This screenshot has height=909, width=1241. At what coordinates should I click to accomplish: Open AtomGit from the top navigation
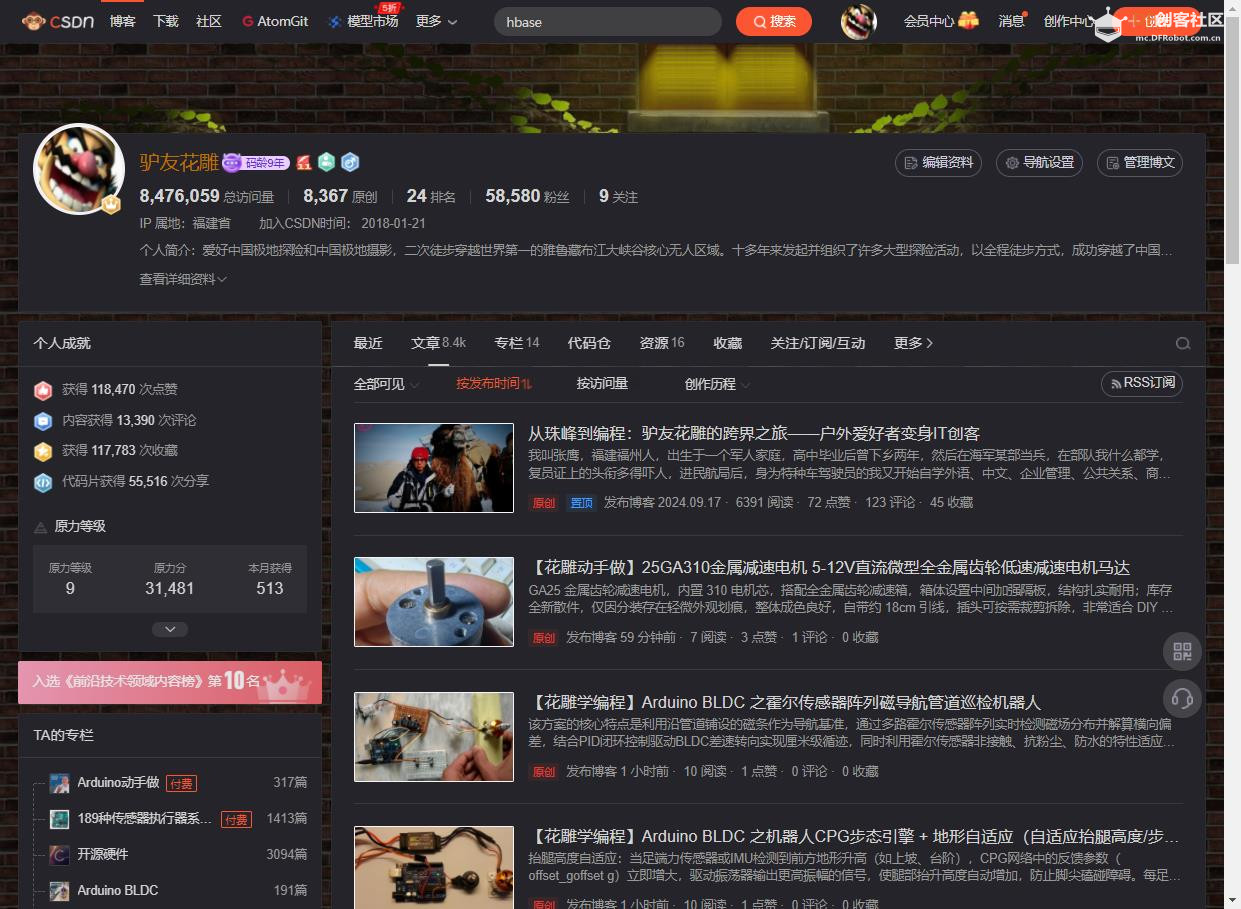point(275,21)
